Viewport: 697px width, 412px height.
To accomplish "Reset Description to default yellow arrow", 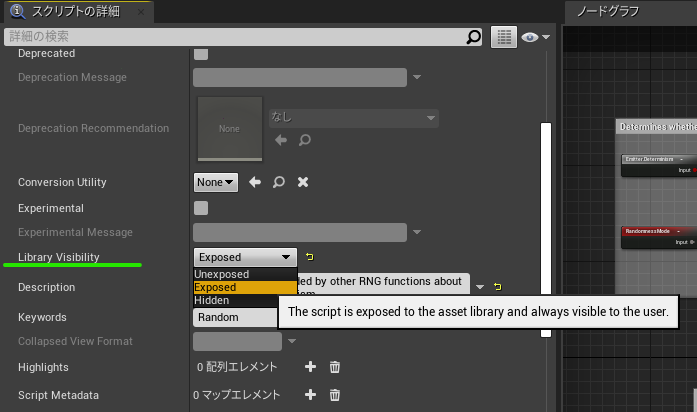I will (498, 287).
